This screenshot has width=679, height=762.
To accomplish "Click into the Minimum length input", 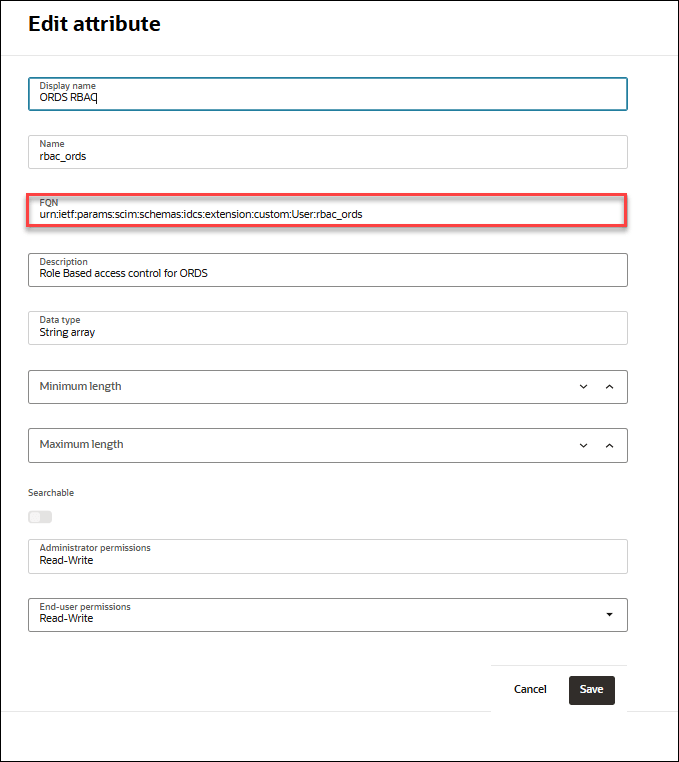I will (300, 387).
